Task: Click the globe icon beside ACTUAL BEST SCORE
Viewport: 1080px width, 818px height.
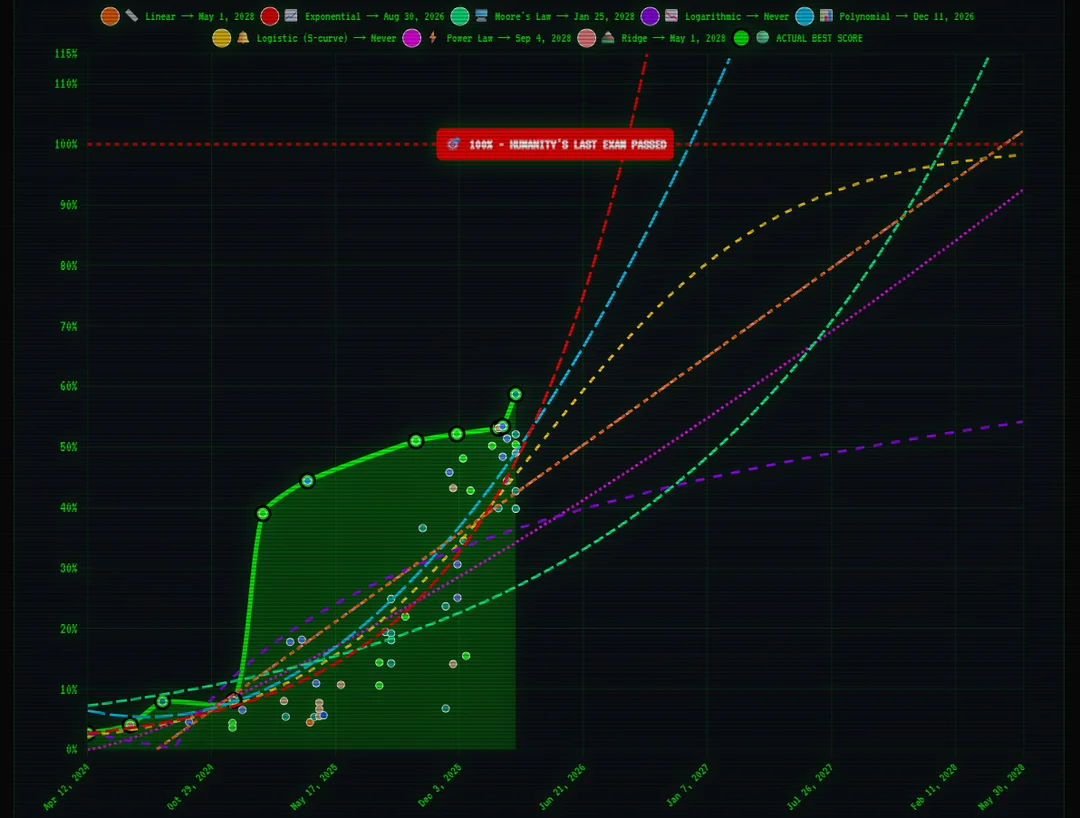Action: tap(763, 38)
